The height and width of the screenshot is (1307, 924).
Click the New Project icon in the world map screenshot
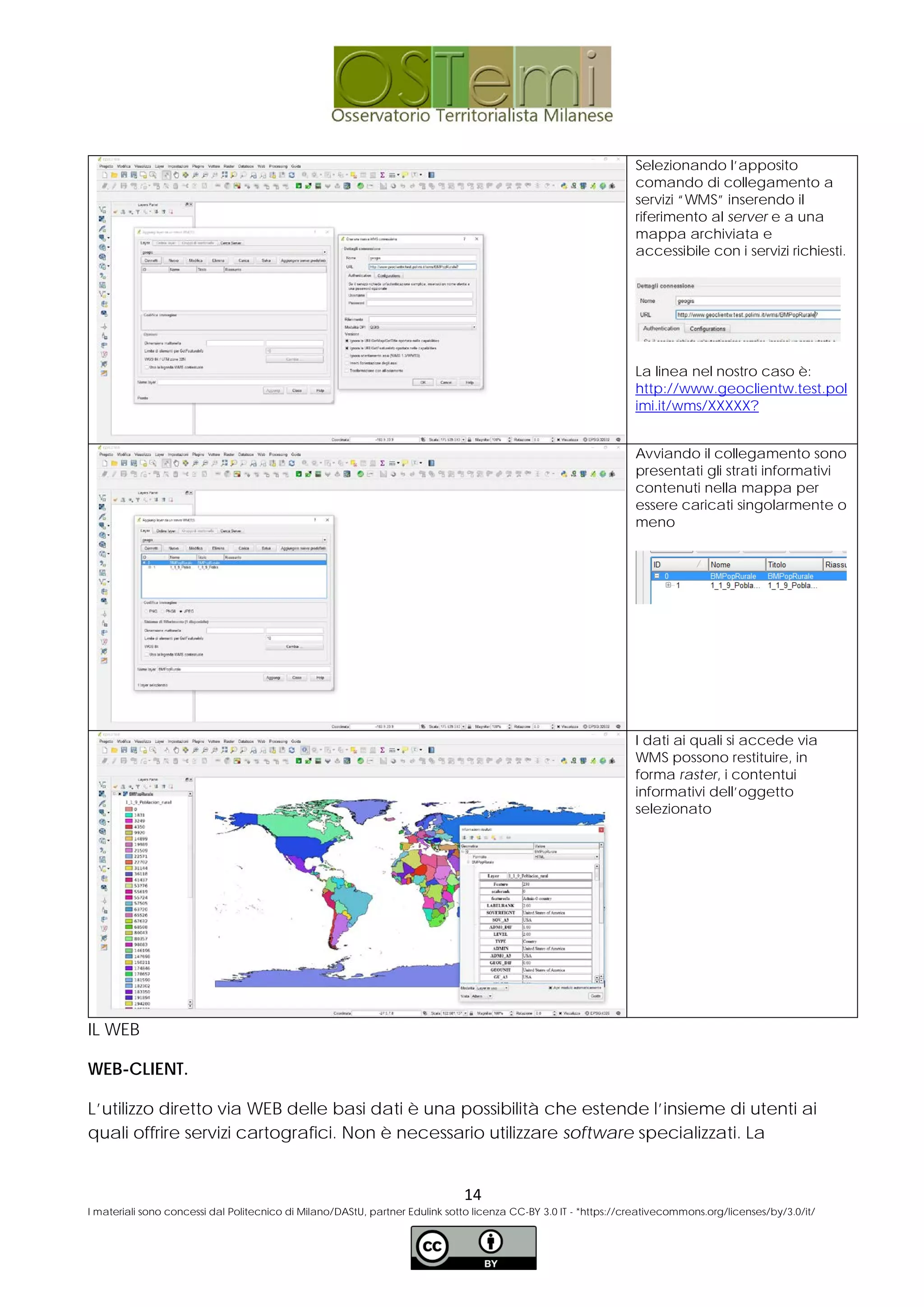coord(105,750)
